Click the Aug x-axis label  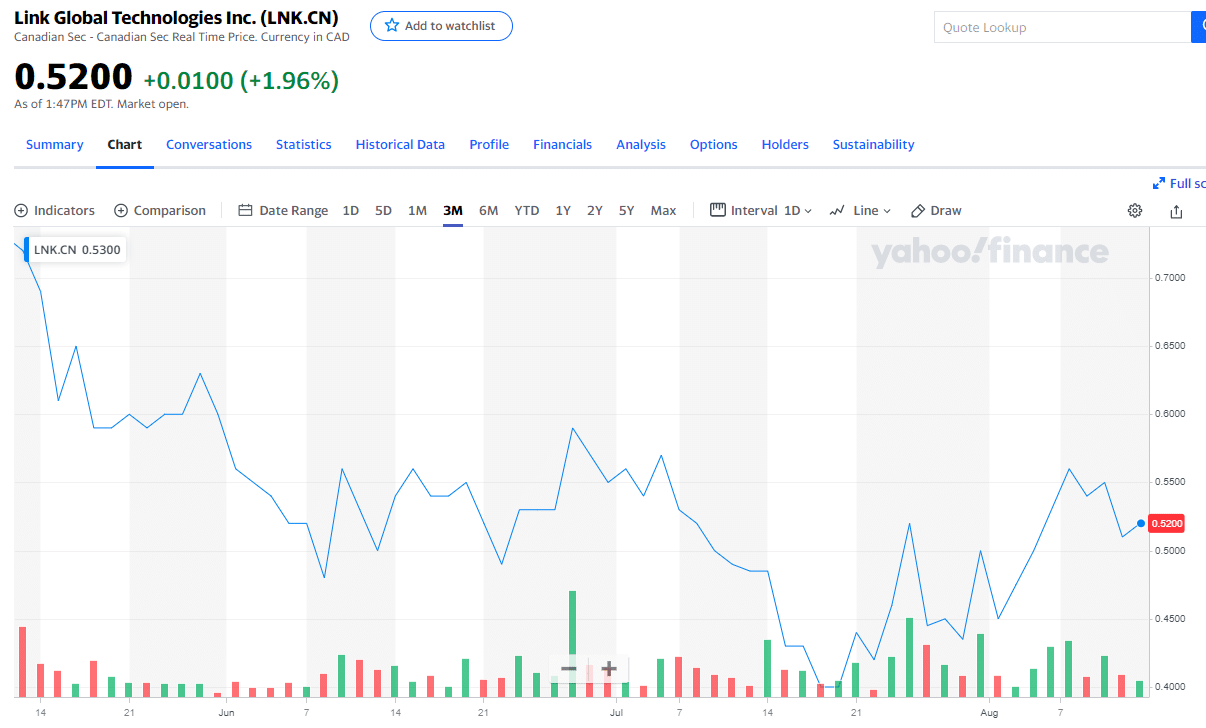[989, 713]
